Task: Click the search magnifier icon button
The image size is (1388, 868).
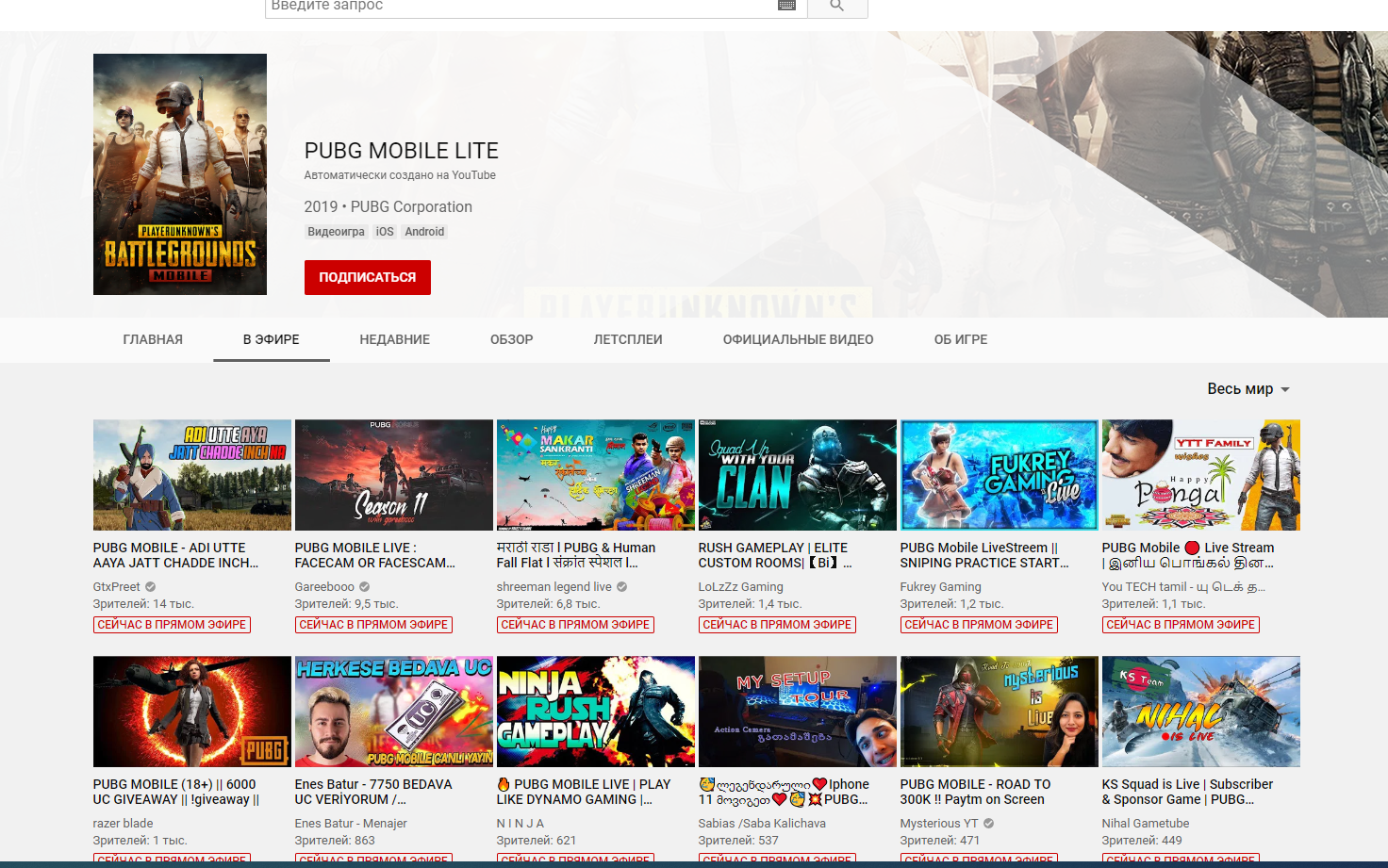Action: point(836,7)
